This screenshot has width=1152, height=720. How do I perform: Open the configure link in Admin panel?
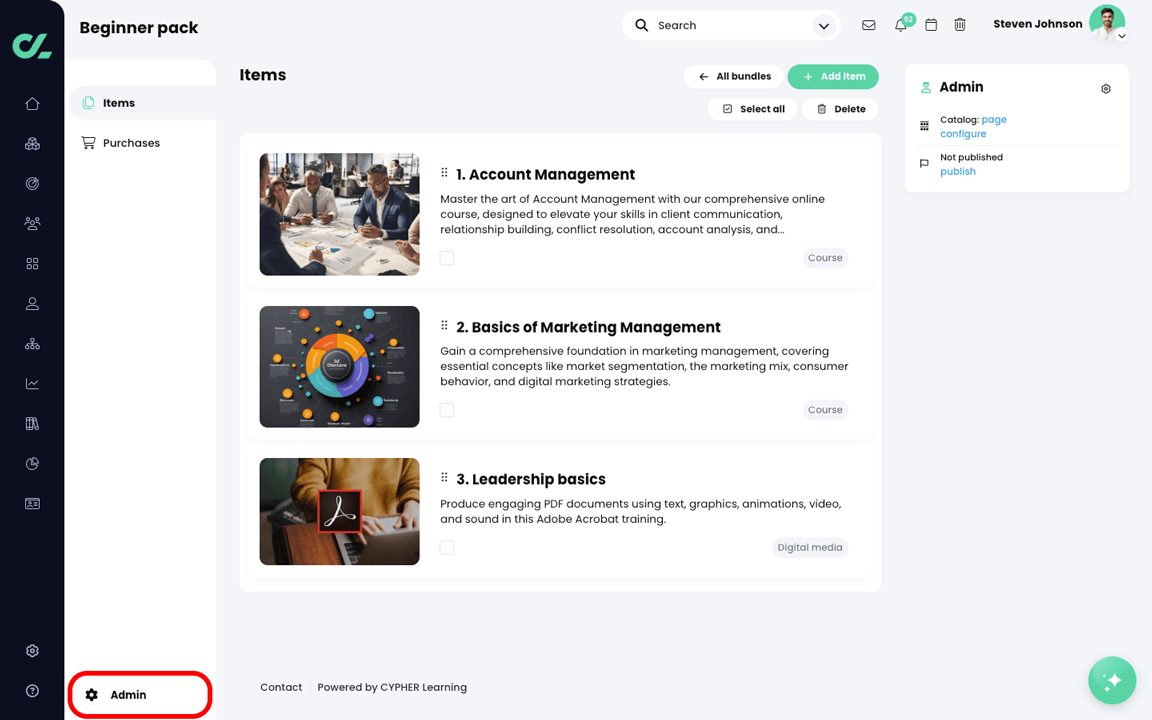963,134
